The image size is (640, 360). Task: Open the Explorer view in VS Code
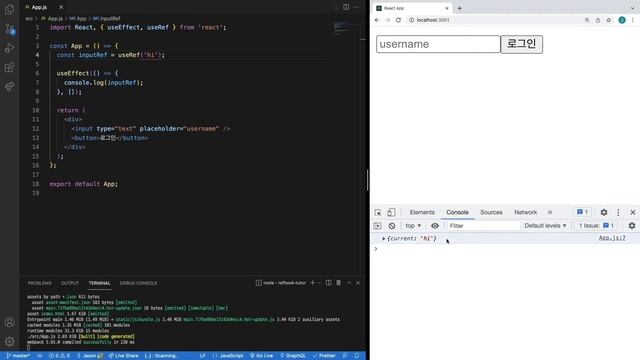point(9,9)
